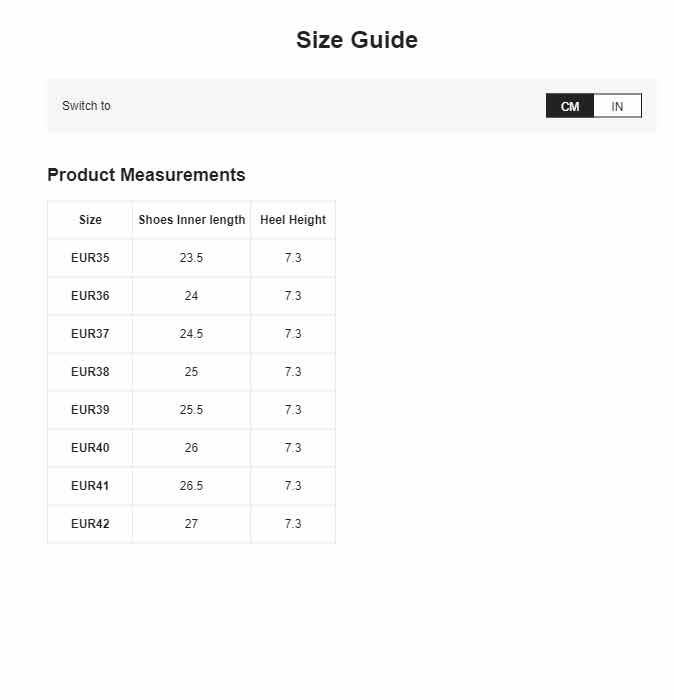Click the 23.5 inner length value

191,258
